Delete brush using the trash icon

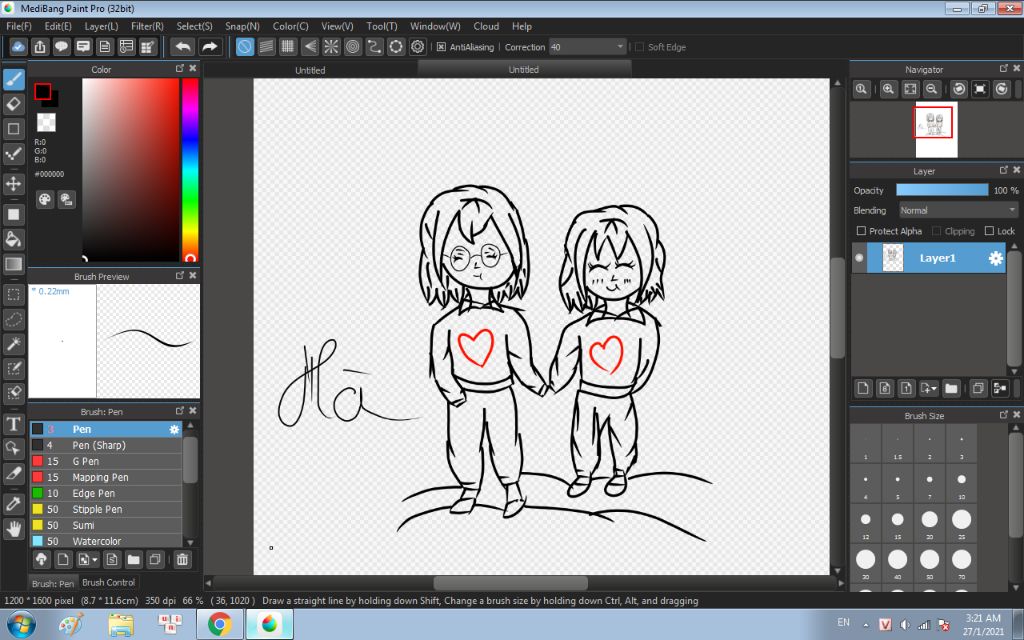[x=182, y=559]
